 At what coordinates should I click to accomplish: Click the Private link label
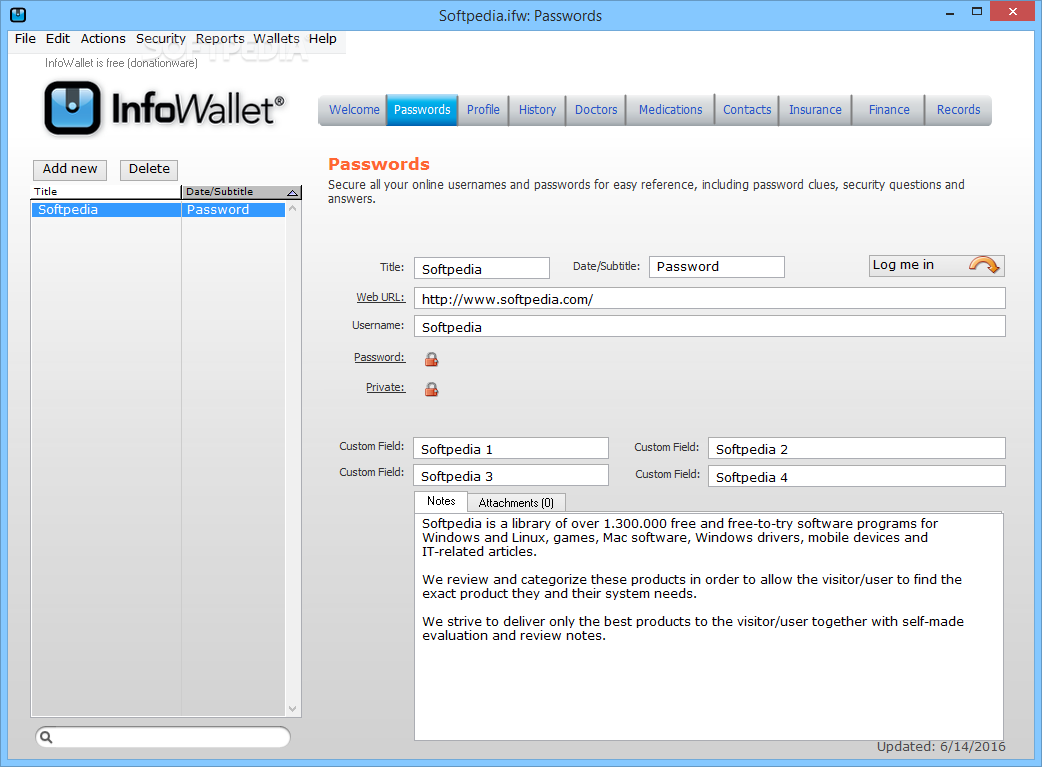tap(385, 387)
